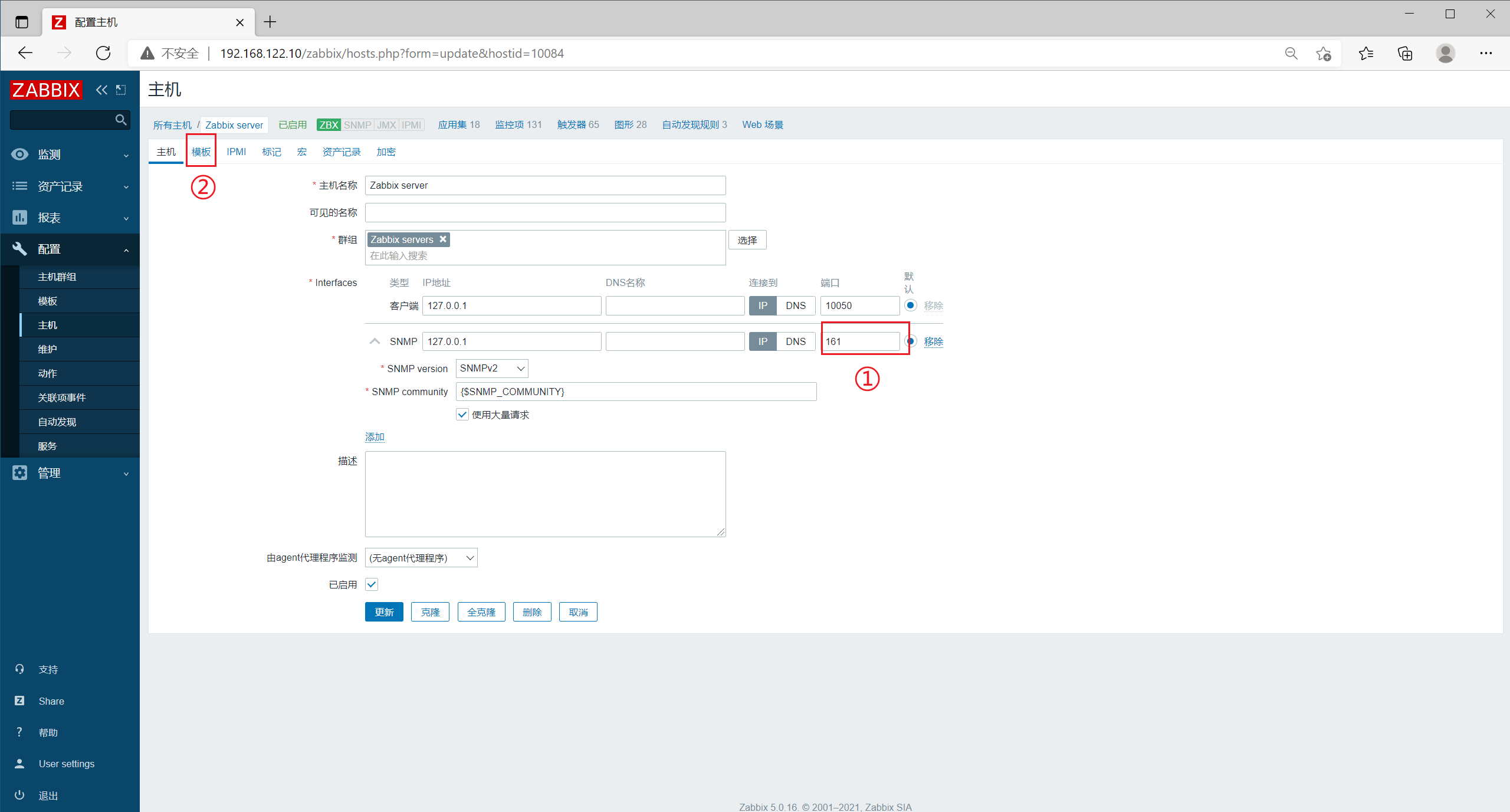Click the browser profile avatar
1510x812 pixels.
click(1445, 54)
